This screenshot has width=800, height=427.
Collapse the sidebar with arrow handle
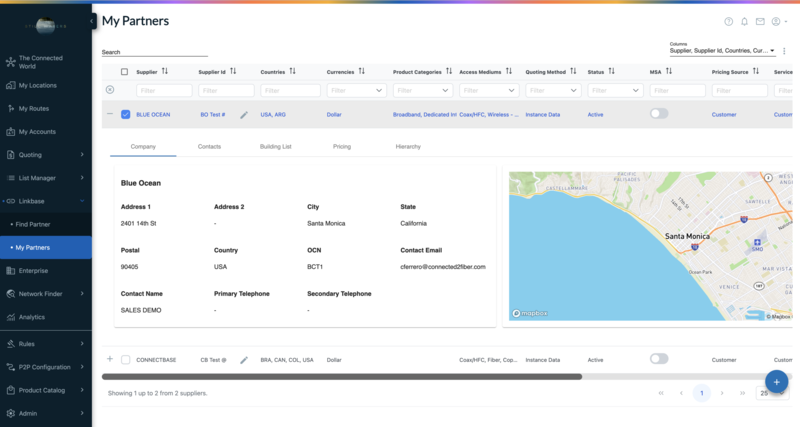tap(92, 21)
